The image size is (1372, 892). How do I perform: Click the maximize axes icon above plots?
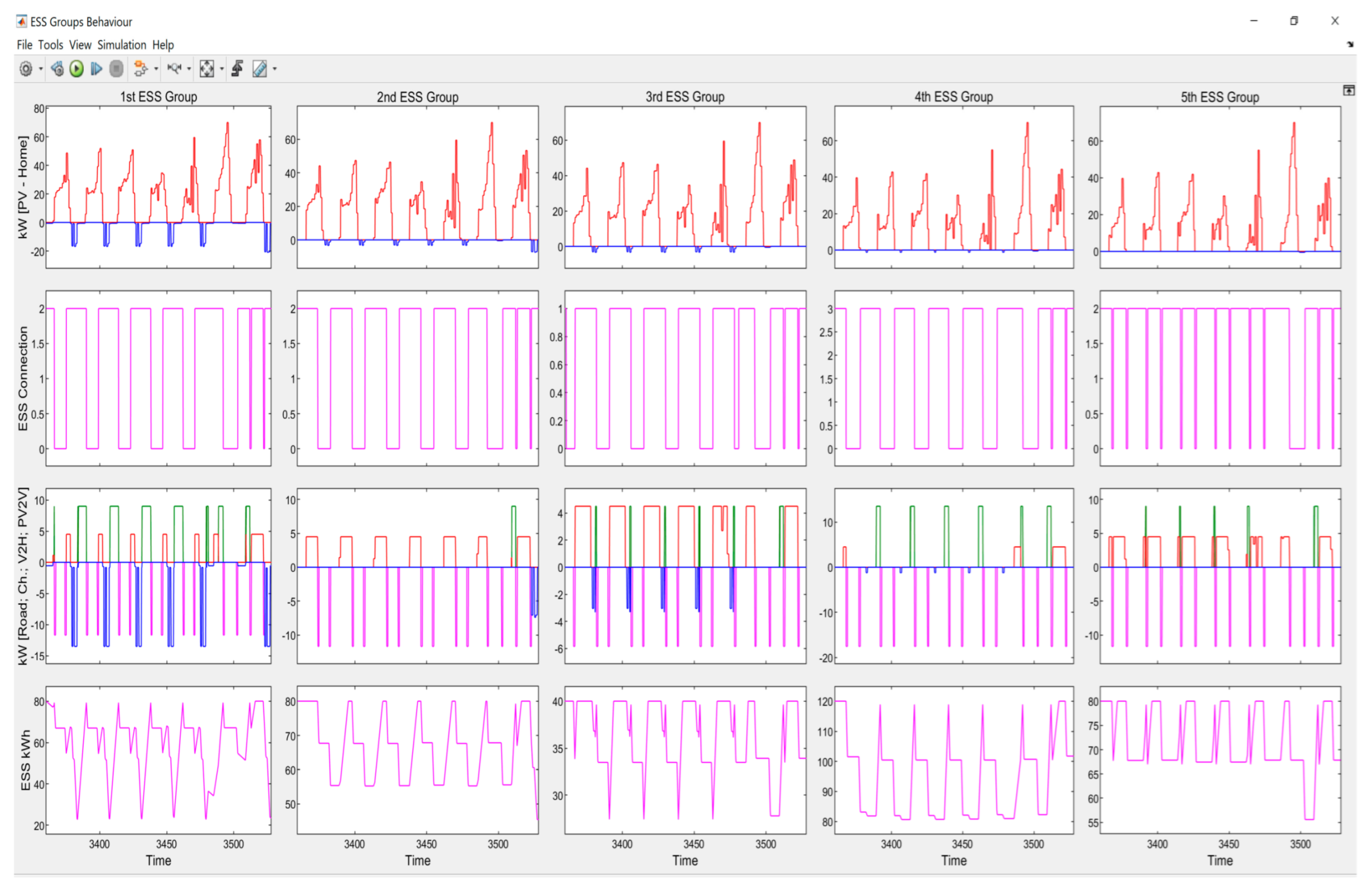tap(1349, 91)
